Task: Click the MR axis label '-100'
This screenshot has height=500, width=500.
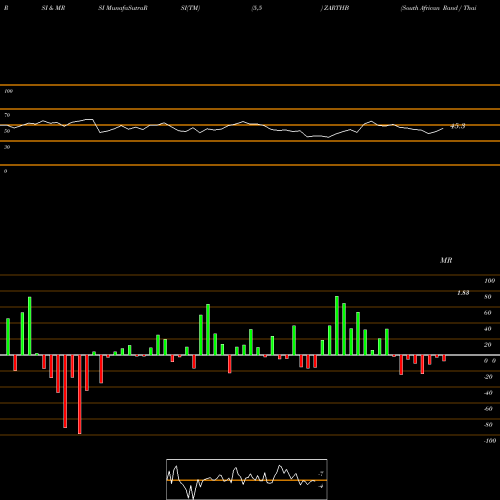Action: [x=490, y=441]
